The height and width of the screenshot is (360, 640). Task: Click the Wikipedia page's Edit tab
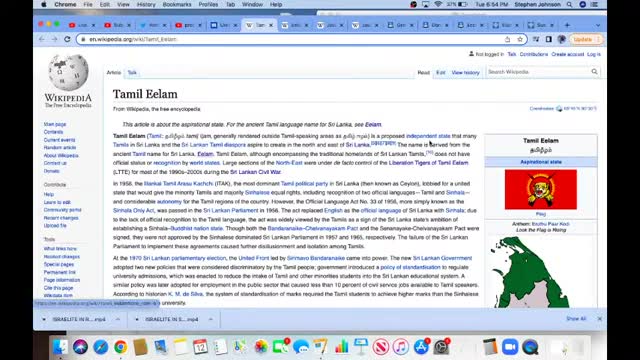441,73
